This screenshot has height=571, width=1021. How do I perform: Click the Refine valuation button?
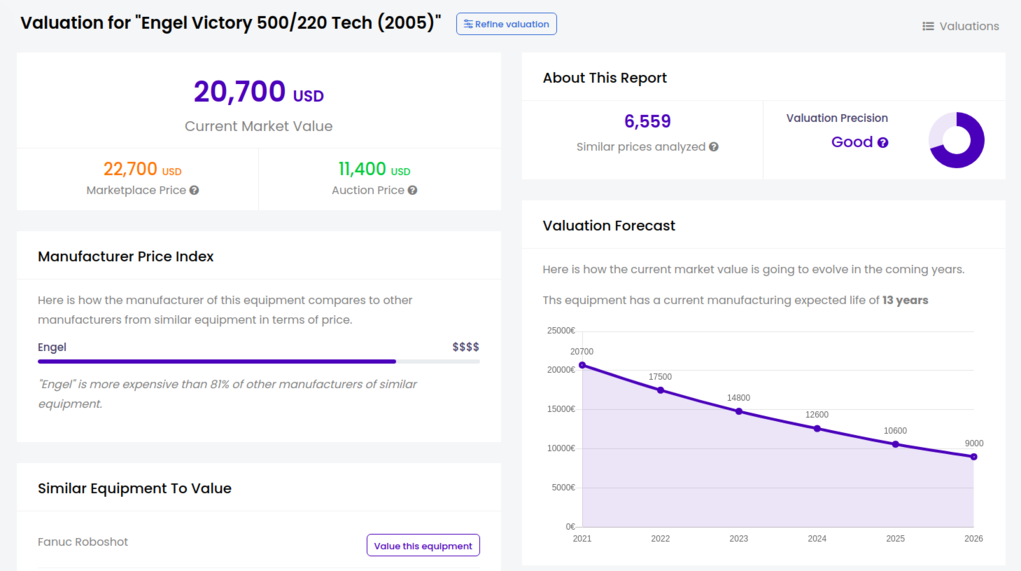(x=506, y=24)
